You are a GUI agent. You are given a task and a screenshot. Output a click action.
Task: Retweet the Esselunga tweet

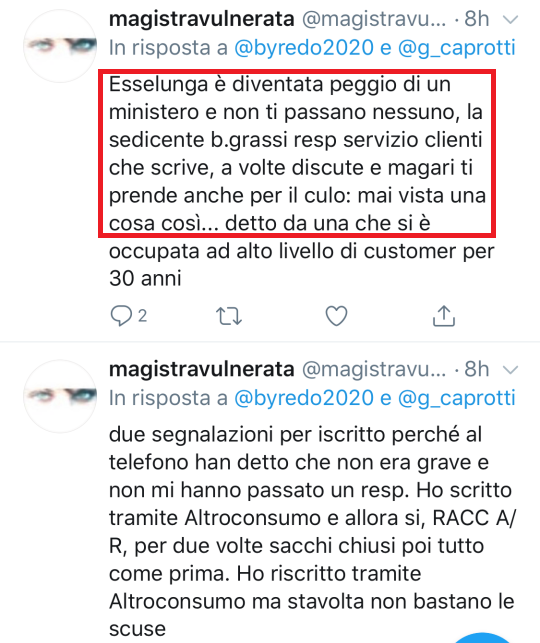229,316
